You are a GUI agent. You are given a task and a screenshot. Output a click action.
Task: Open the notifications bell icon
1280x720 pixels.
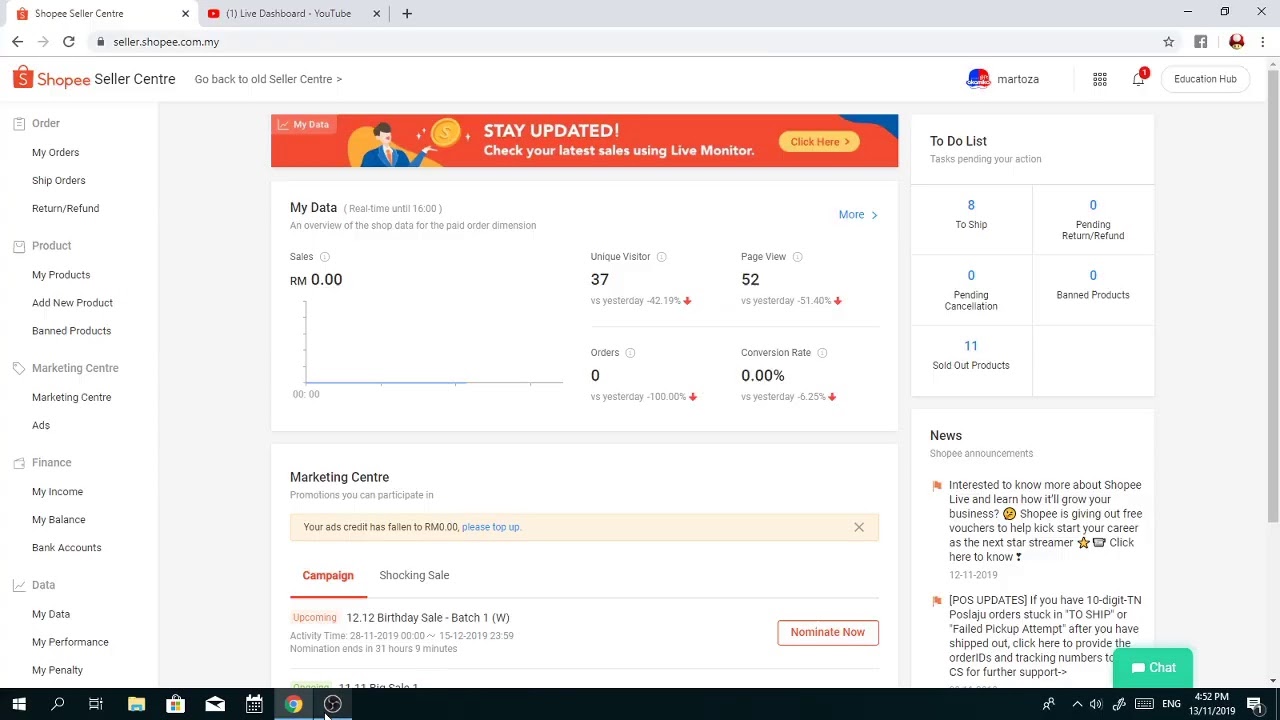click(x=1138, y=79)
